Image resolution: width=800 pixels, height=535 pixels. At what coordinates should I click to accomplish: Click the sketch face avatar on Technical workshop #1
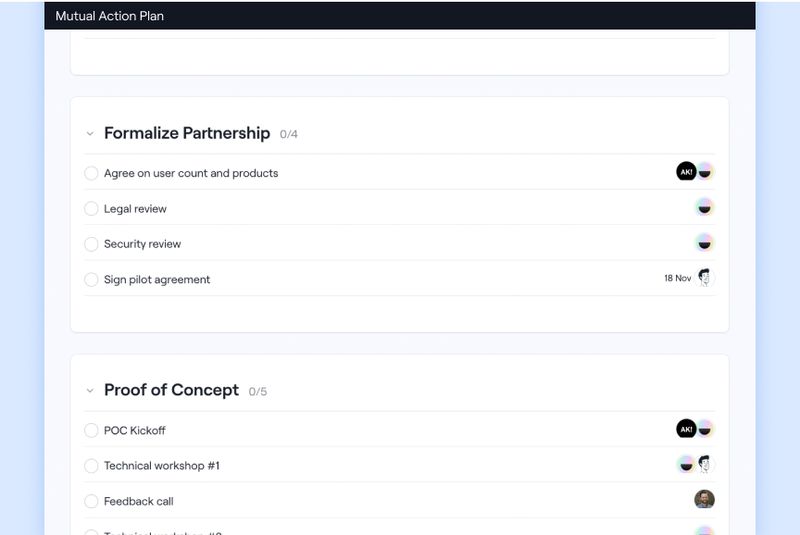pyautogui.click(x=706, y=464)
